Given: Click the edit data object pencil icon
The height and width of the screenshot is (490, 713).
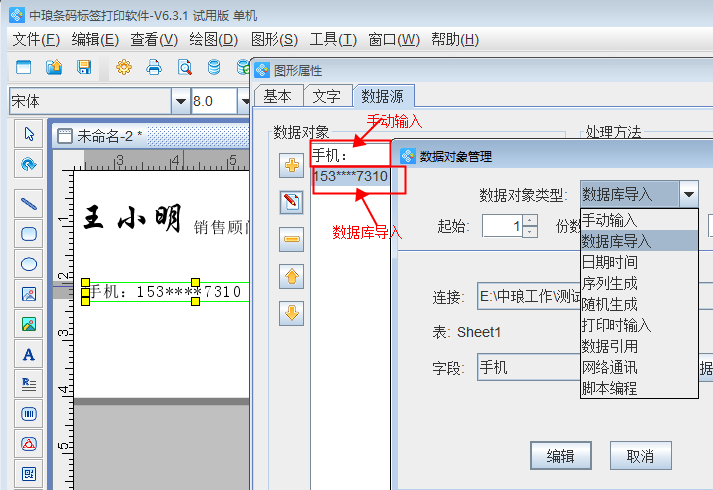Looking at the screenshot, I should [x=291, y=203].
